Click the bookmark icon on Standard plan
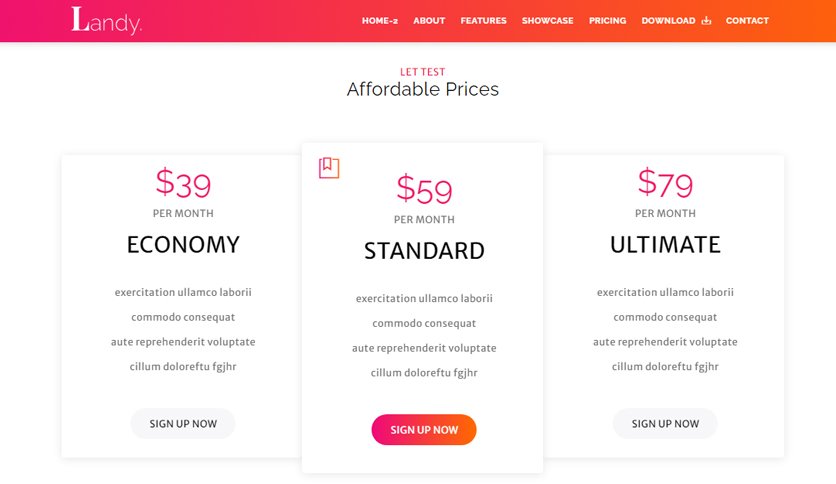The image size is (836, 484). pos(329,168)
